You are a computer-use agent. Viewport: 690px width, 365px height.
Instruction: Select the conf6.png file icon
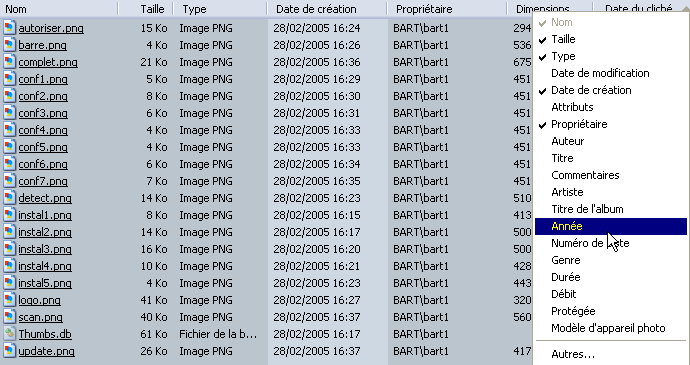click(x=9, y=164)
